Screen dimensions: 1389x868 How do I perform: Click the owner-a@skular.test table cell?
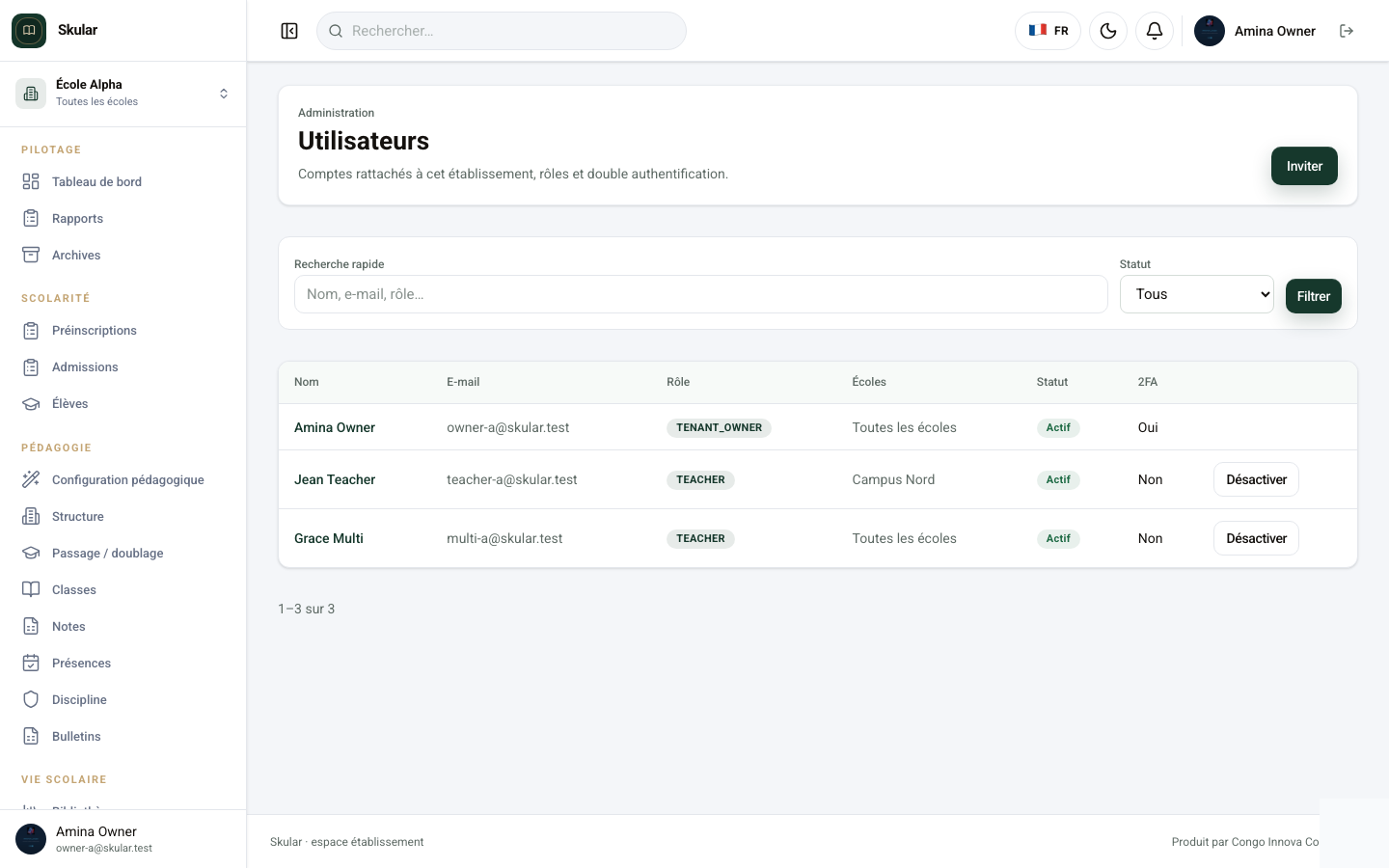(507, 427)
